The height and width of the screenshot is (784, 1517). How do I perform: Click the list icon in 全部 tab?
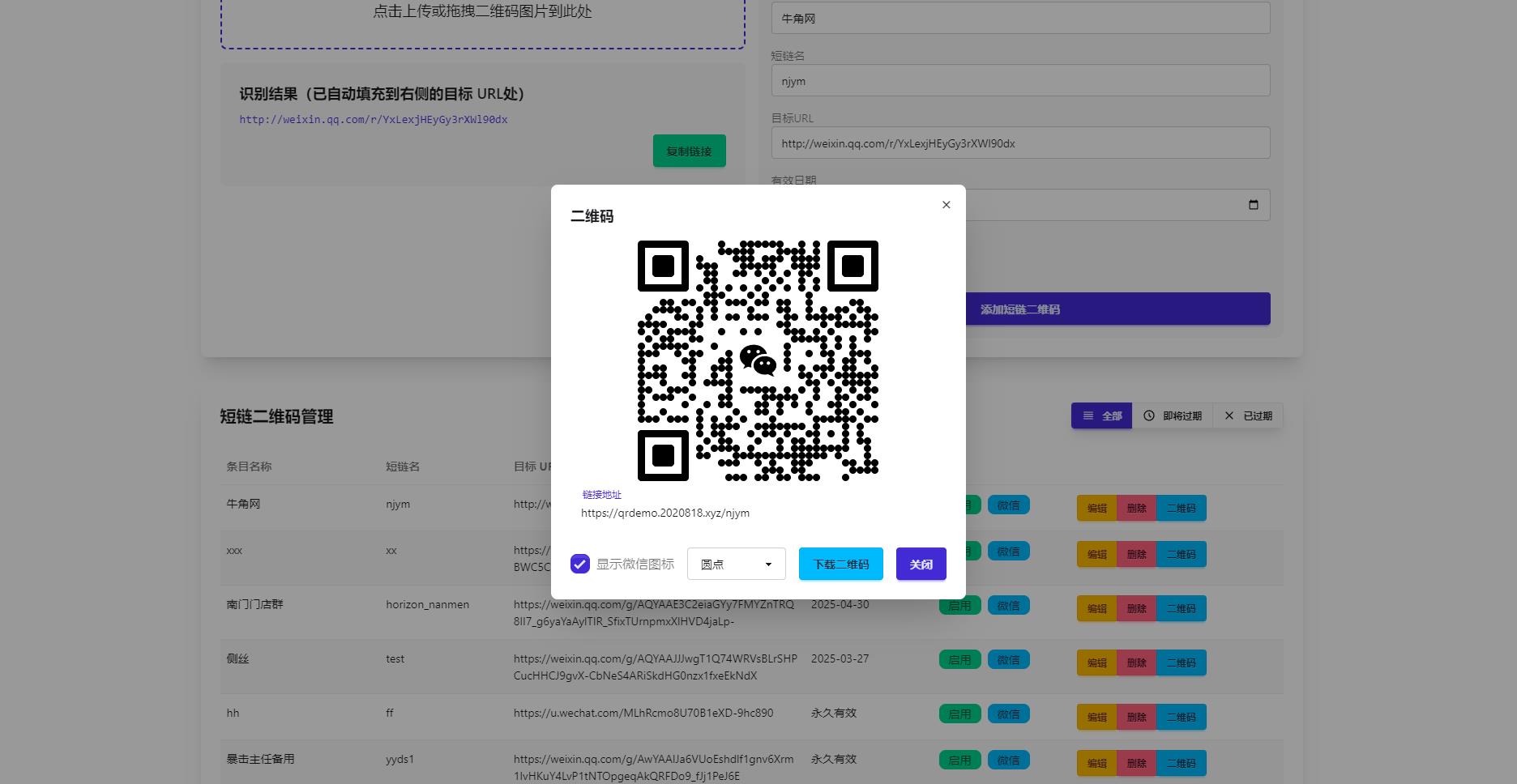[x=1088, y=415]
